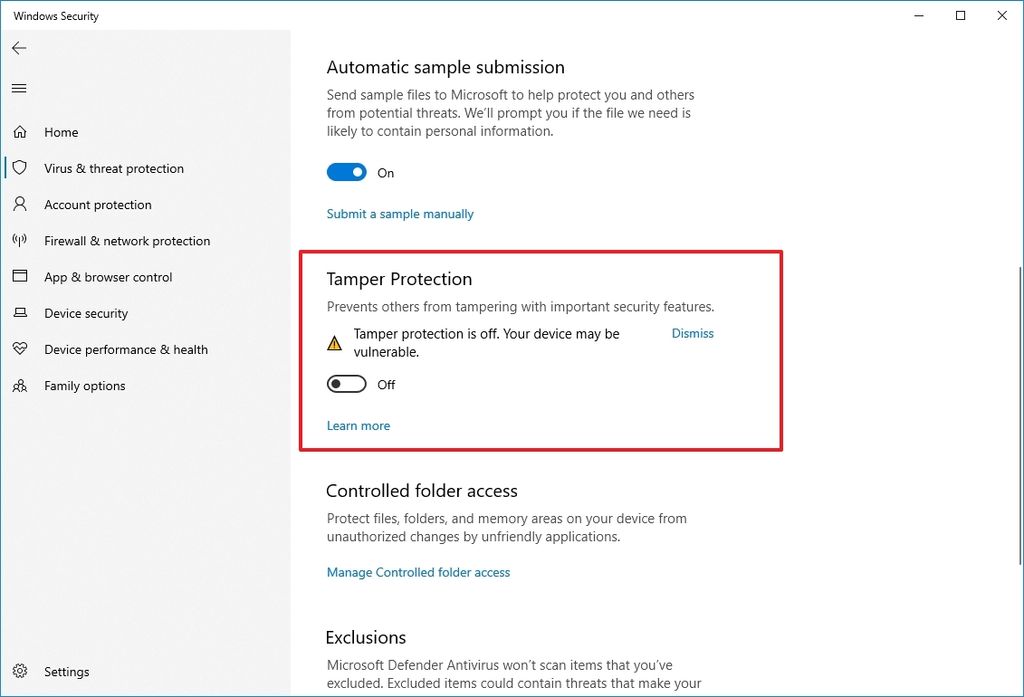Navigate back using the arrow button
This screenshot has height=697, width=1024.
(18, 47)
